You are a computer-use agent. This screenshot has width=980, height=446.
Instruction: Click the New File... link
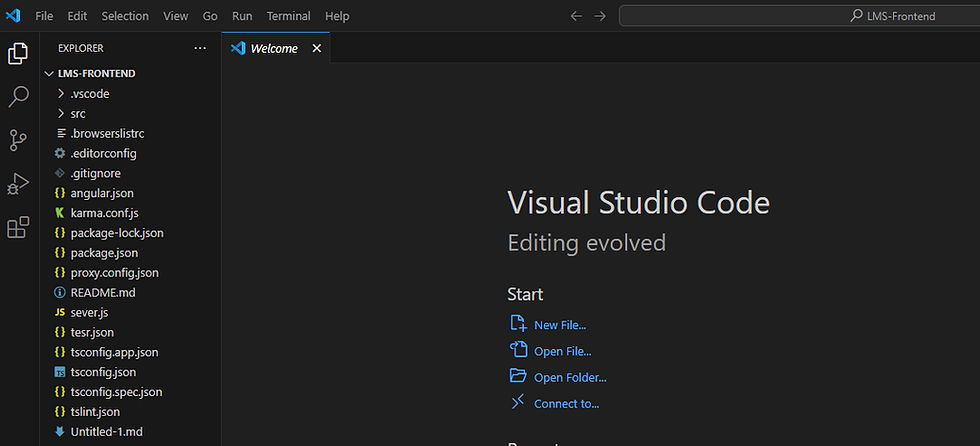[560, 325]
